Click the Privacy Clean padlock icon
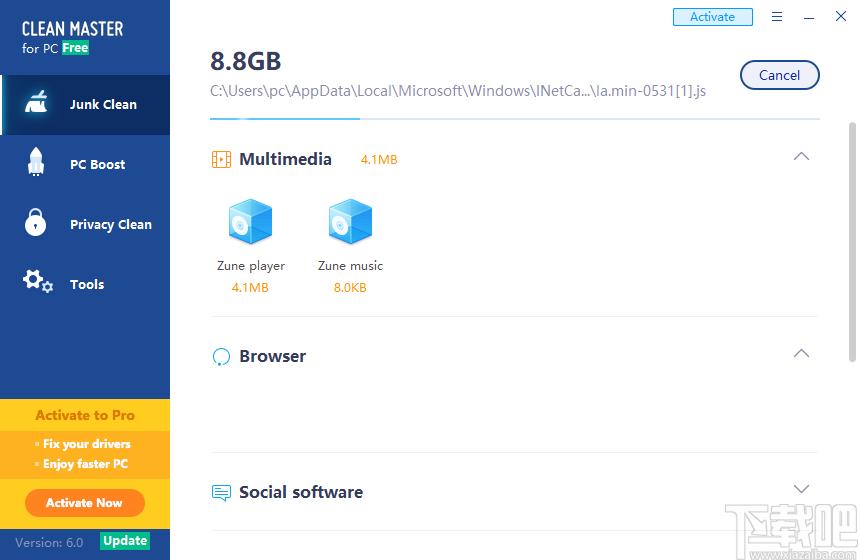The width and height of the screenshot is (860, 560). click(x=36, y=222)
